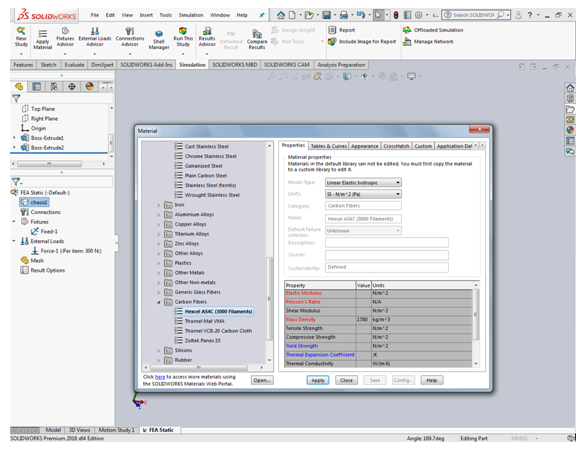Screen dimensions: 585x451
Task: Collapse the External Loads node
Action: tap(14, 241)
